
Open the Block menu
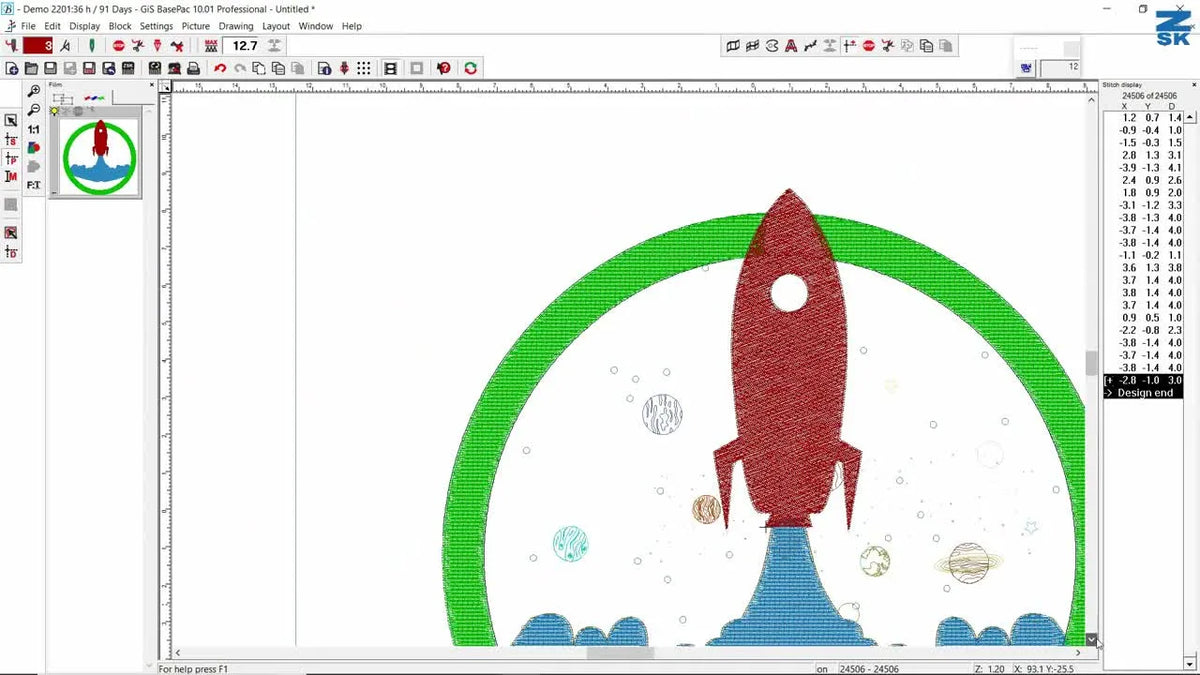120,26
